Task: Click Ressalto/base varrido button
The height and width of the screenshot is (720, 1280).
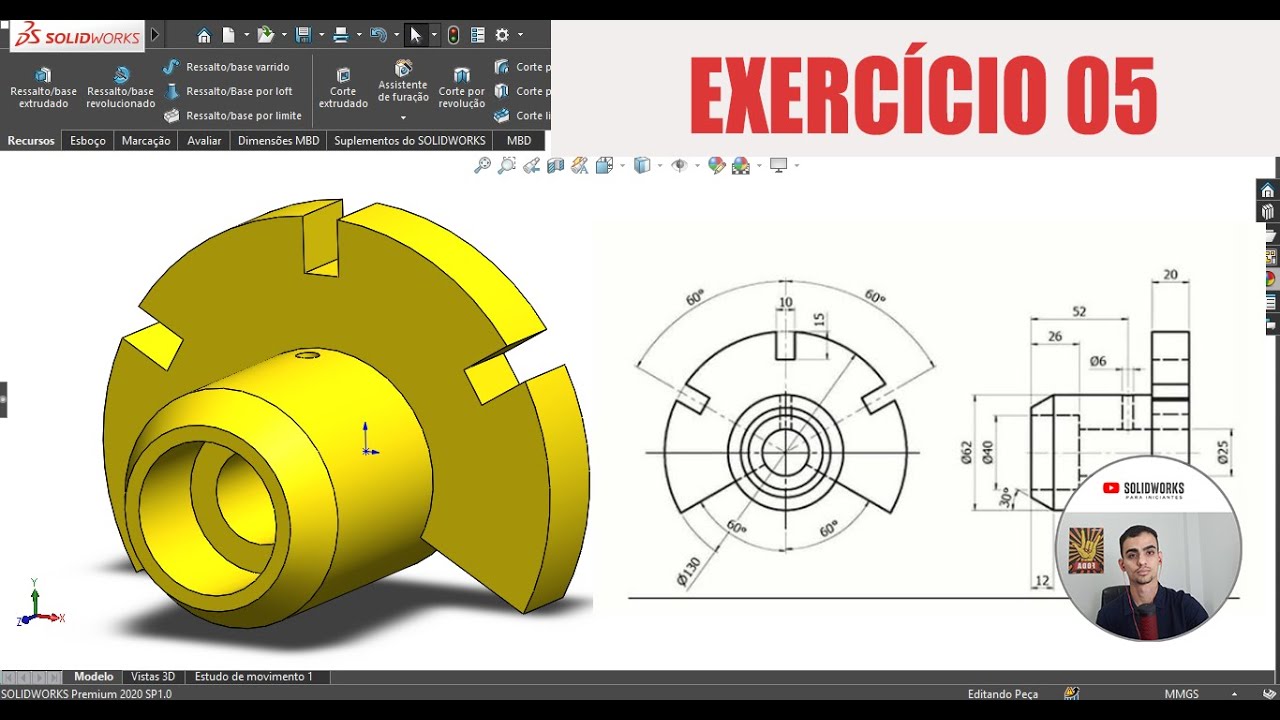Action: 227,67
